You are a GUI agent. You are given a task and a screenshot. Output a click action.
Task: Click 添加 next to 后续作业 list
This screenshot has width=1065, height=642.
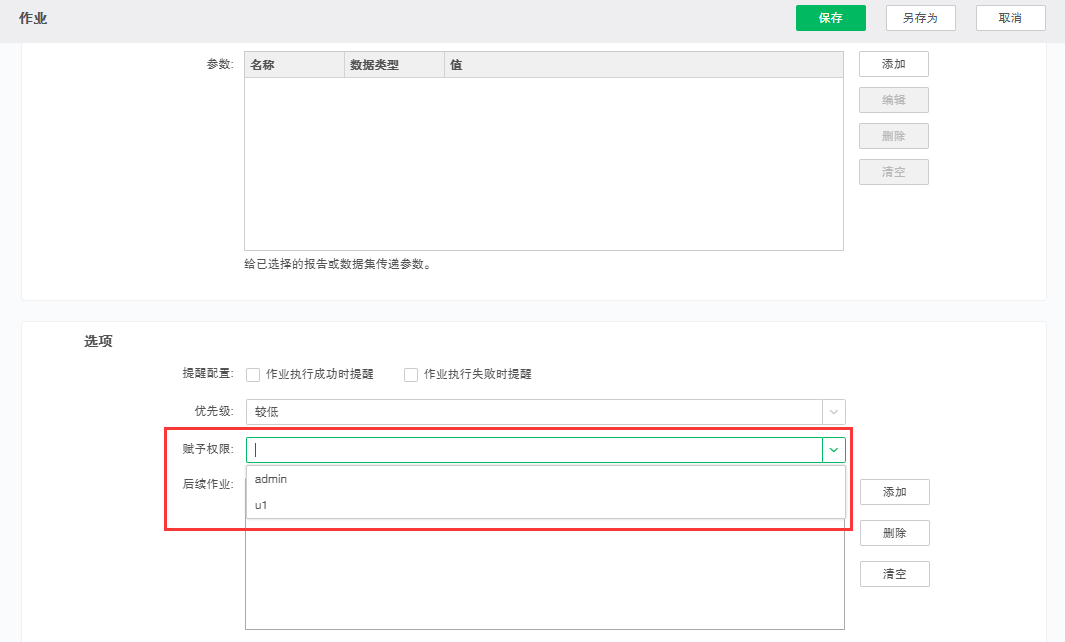tap(894, 492)
